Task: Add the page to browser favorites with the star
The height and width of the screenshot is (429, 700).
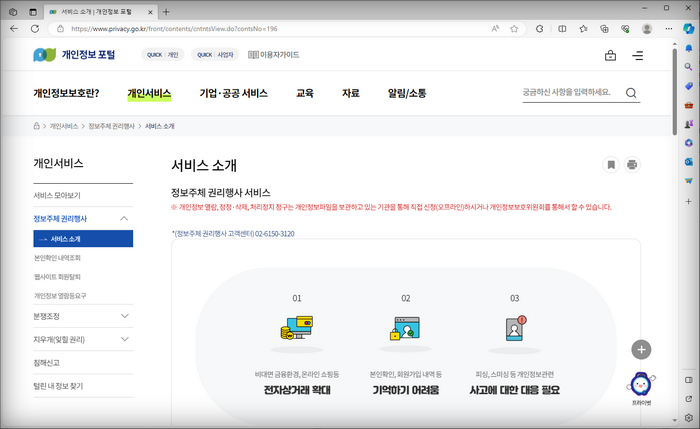Action: pyautogui.click(x=514, y=29)
